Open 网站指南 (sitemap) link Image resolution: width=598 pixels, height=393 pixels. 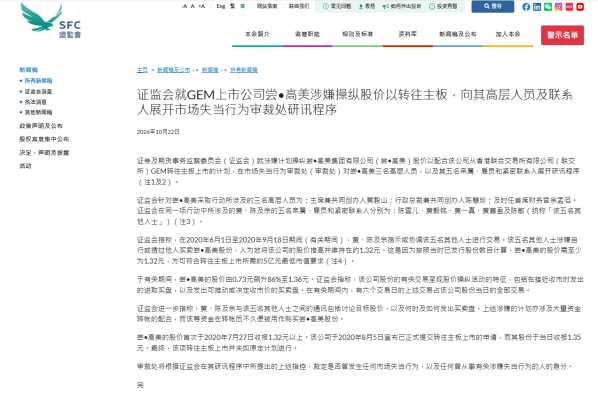tap(267, 6)
